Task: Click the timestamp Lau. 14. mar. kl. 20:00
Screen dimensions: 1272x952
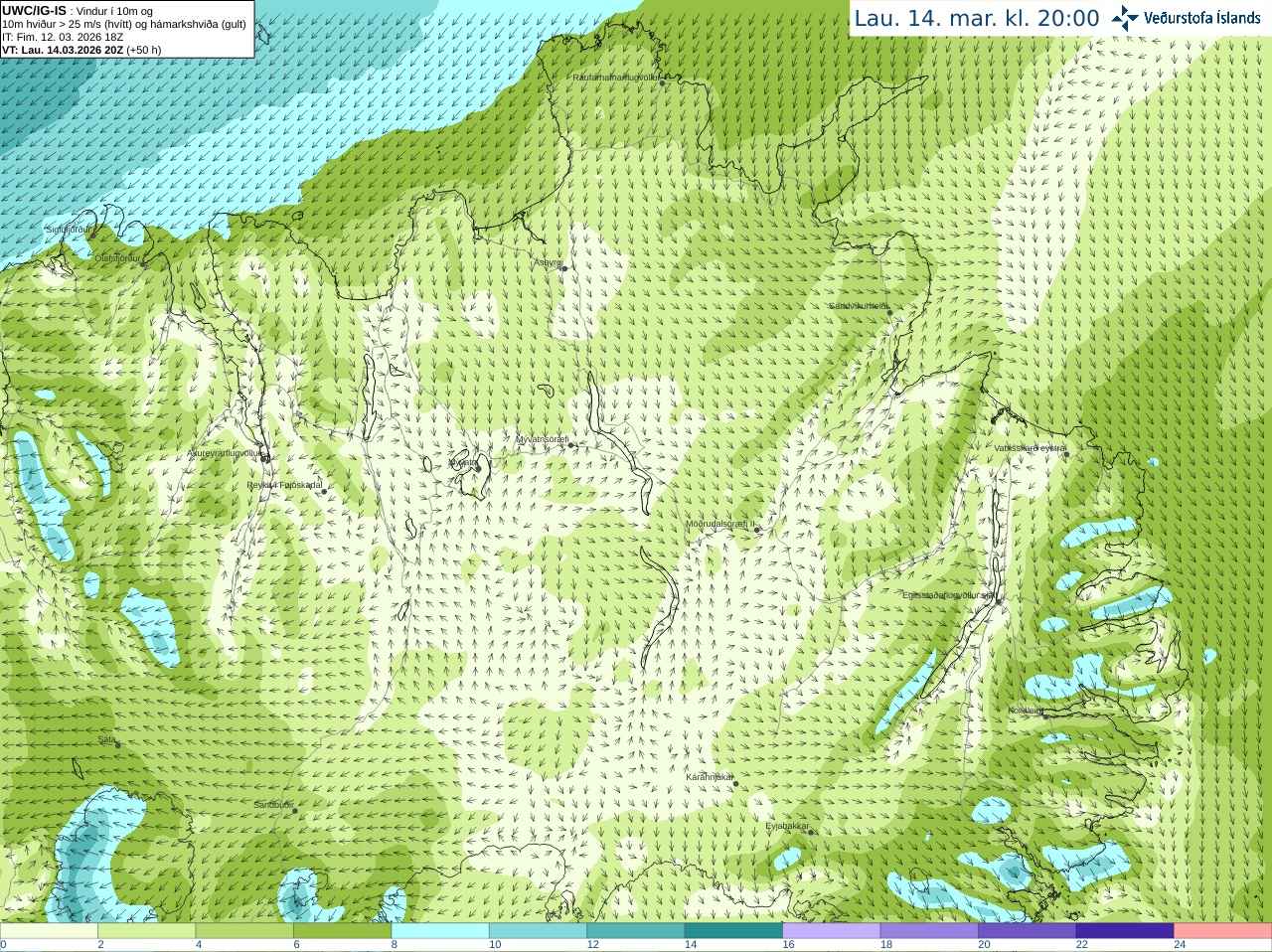Action: pos(977,19)
